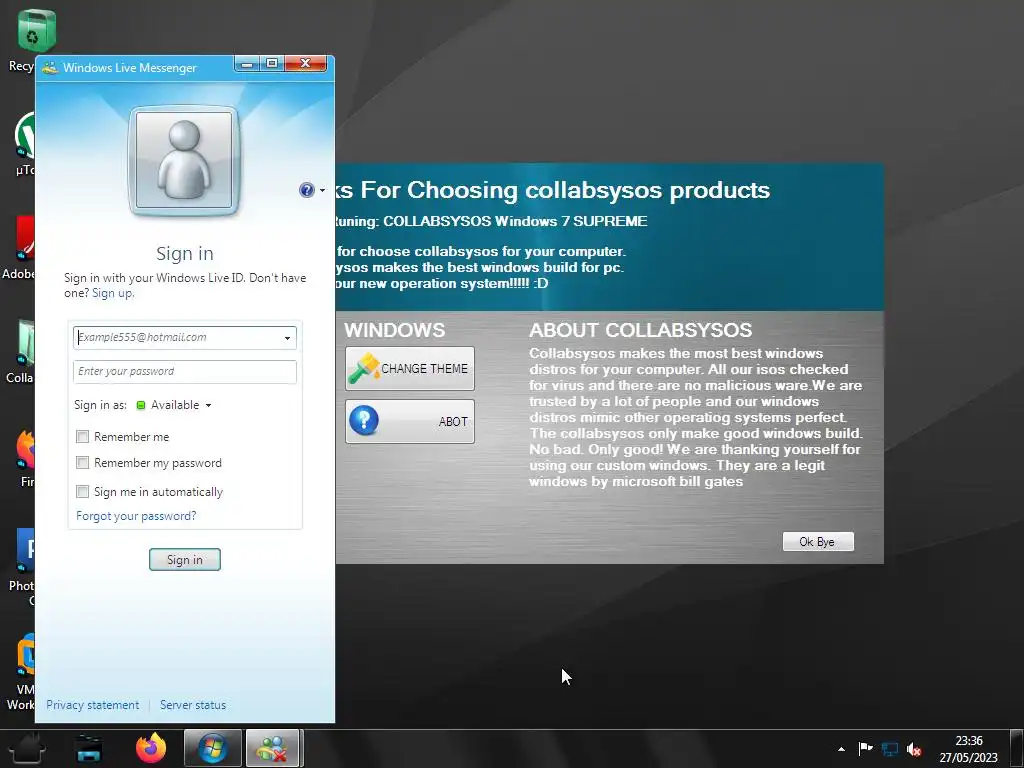Click the Windows logo taskbar button

(213, 748)
